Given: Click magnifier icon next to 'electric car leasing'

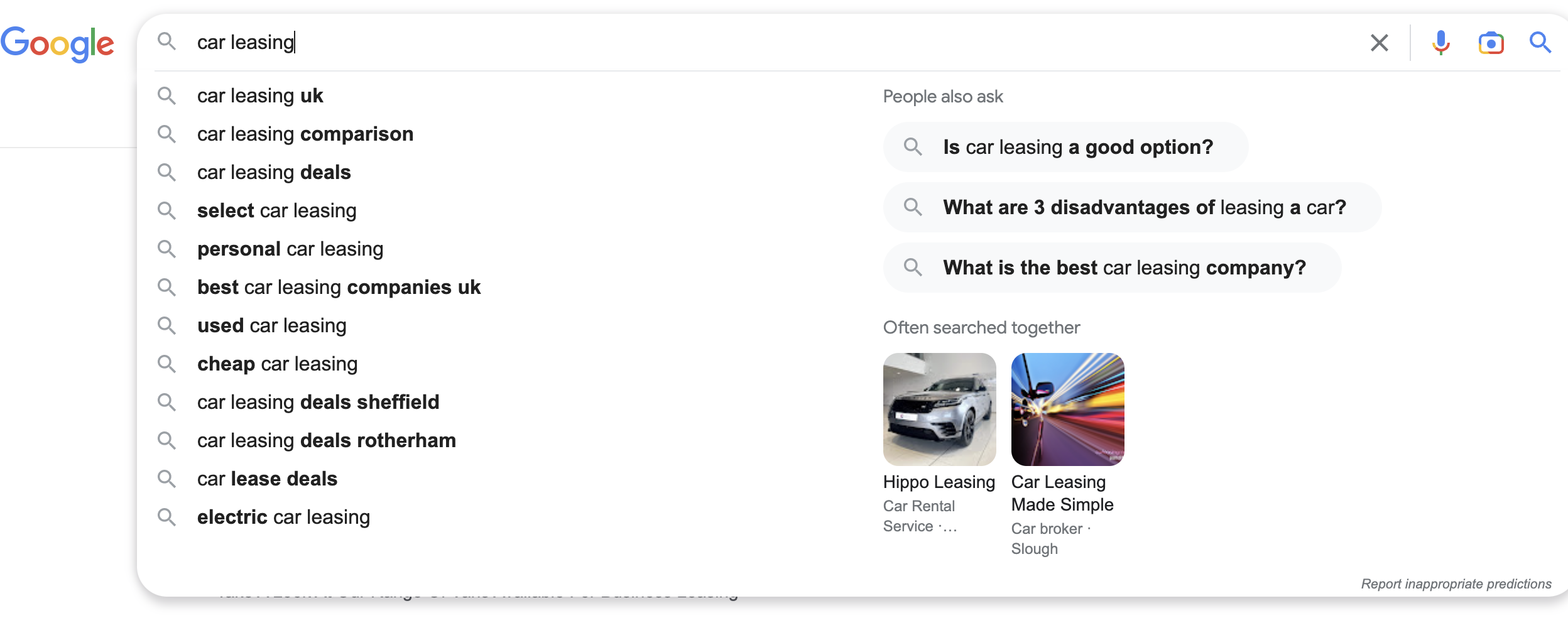Looking at the screenshot, I should pos(166,517).
